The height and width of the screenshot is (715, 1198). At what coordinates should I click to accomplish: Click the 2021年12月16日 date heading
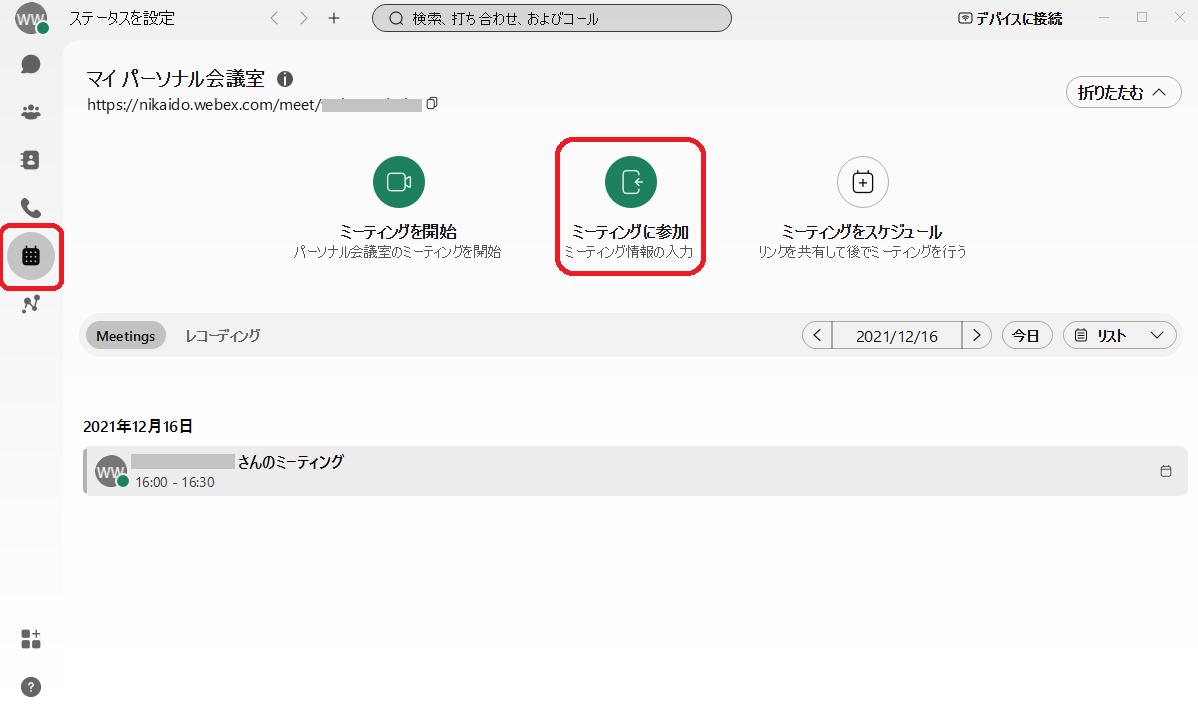coord(138,426)
